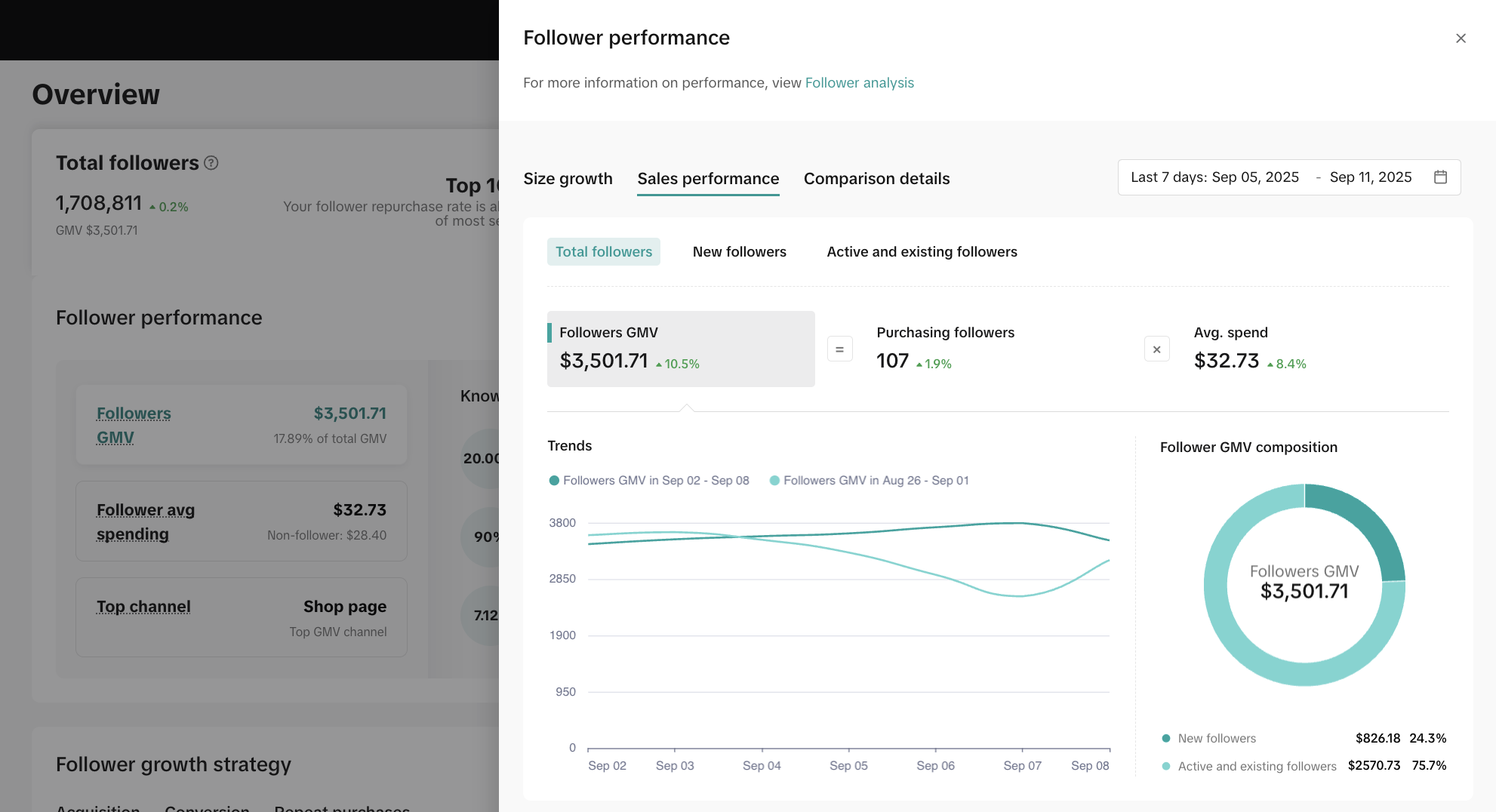Close the Follower performance panel
The width and height of the screenshot is (1496, 812).
(x=1461, y=38)
